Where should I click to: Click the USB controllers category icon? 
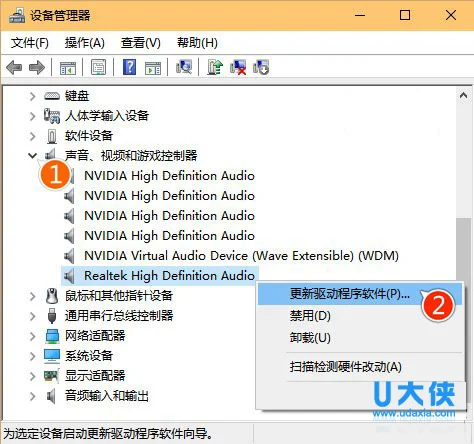(52, 316)
